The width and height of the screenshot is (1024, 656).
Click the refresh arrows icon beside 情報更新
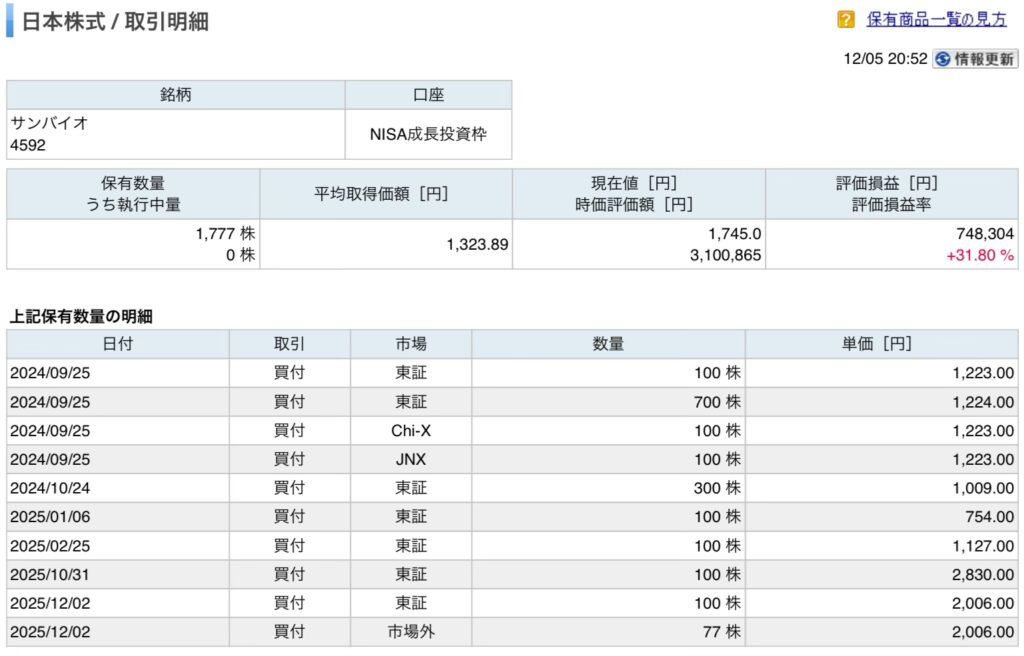coord(942,59)
